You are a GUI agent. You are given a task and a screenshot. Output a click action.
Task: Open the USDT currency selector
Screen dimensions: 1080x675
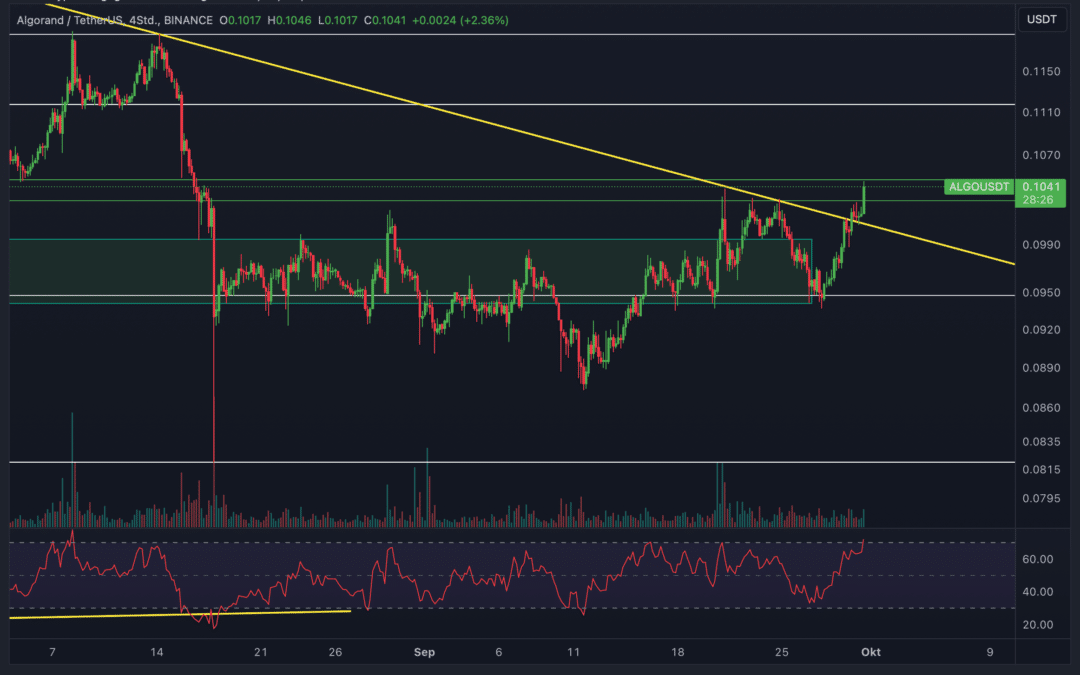click(1041, 19)
